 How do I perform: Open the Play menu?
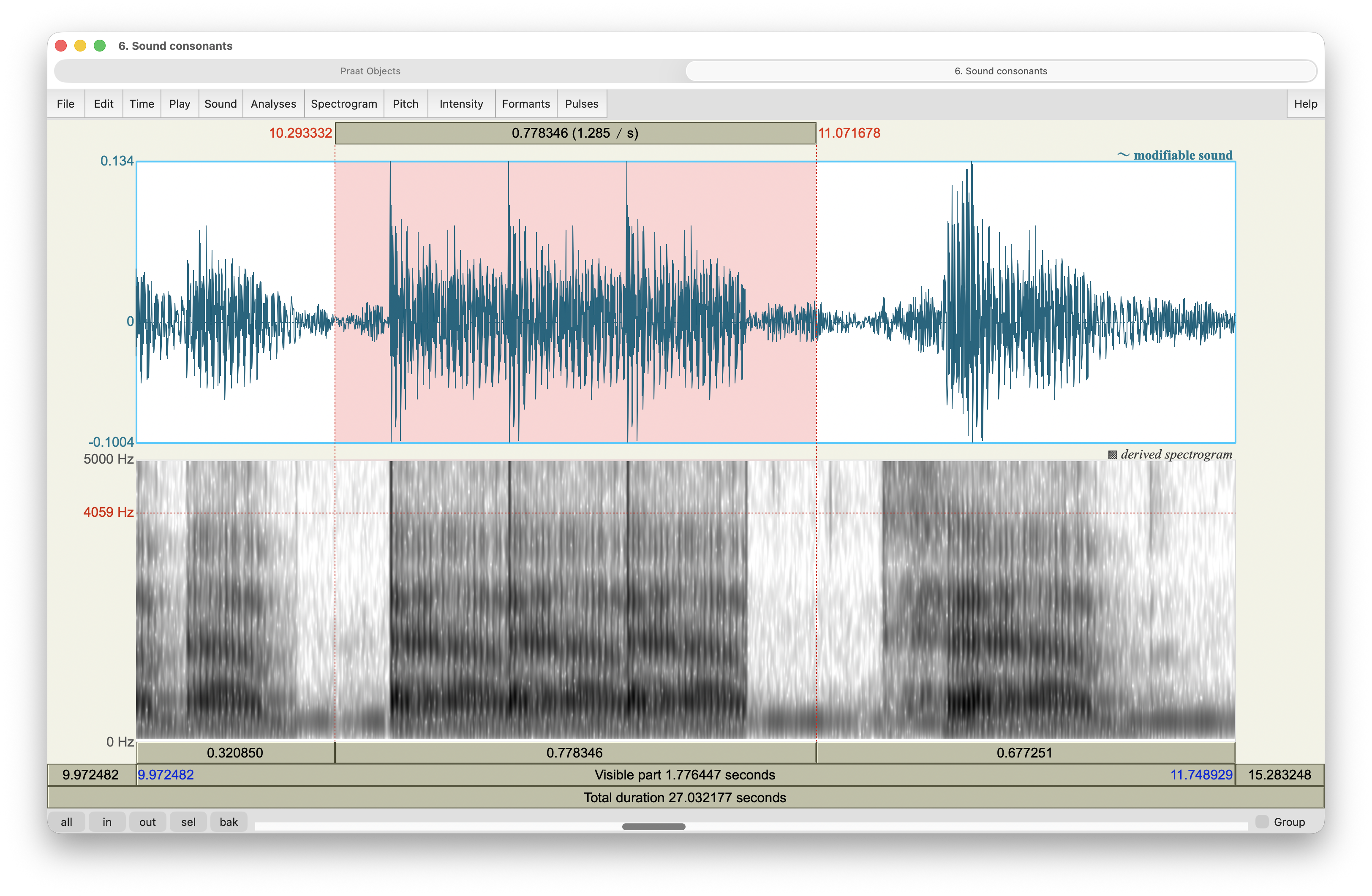[x=180, y=104]
